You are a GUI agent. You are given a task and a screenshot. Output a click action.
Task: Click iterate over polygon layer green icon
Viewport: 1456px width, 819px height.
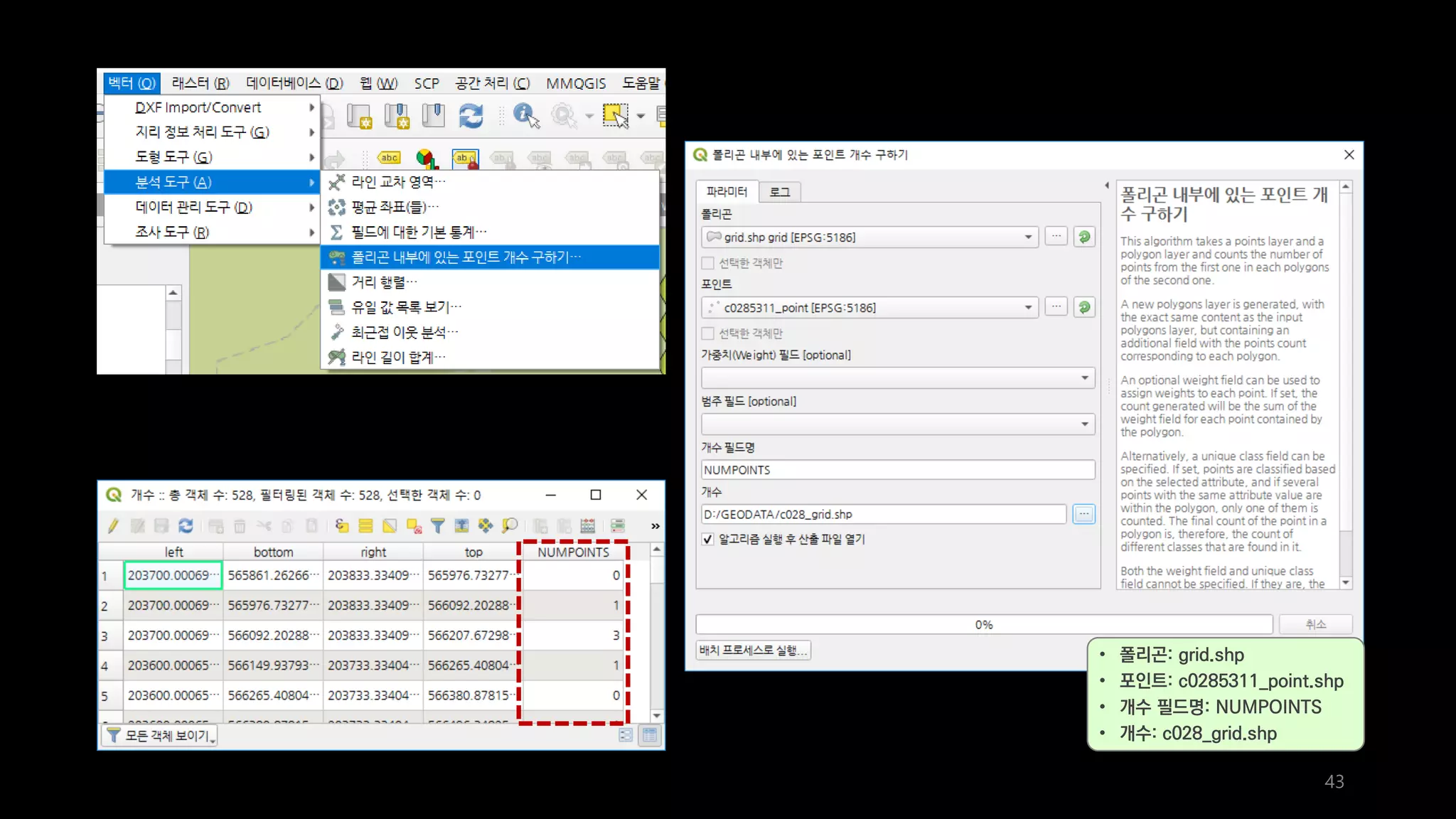point(1084,237)
